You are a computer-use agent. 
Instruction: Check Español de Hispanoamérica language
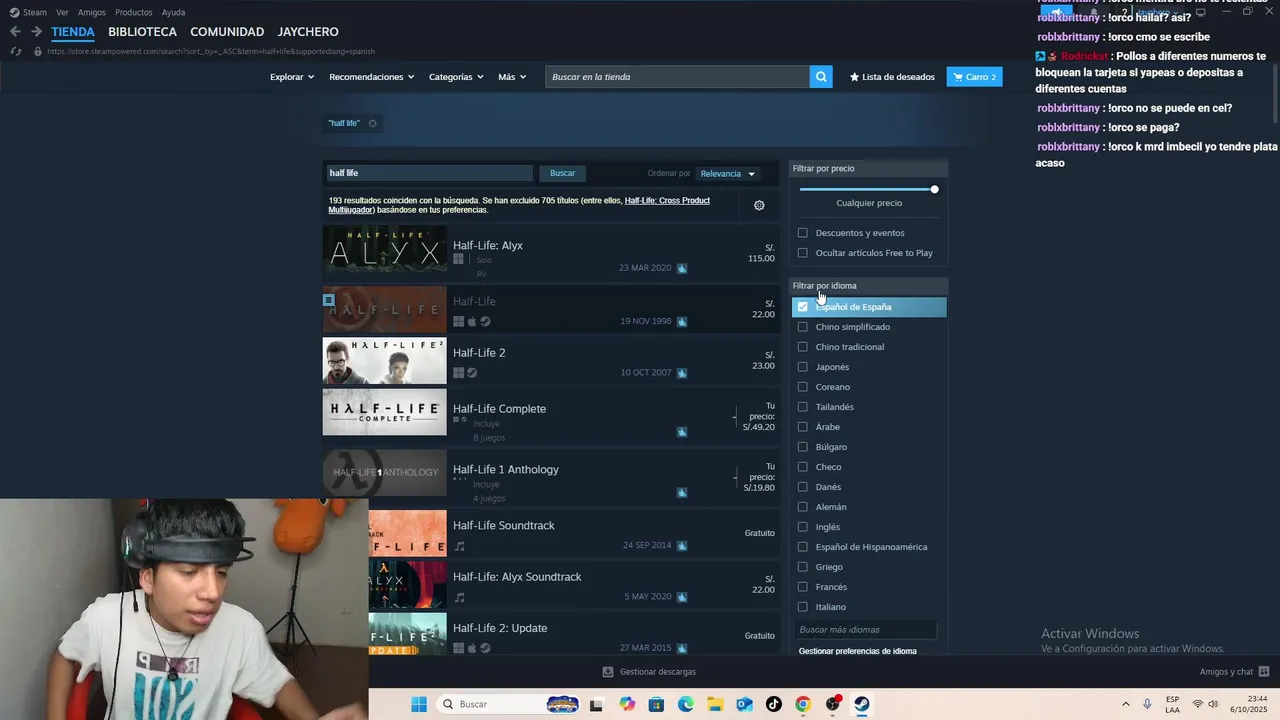pos(802,547)
